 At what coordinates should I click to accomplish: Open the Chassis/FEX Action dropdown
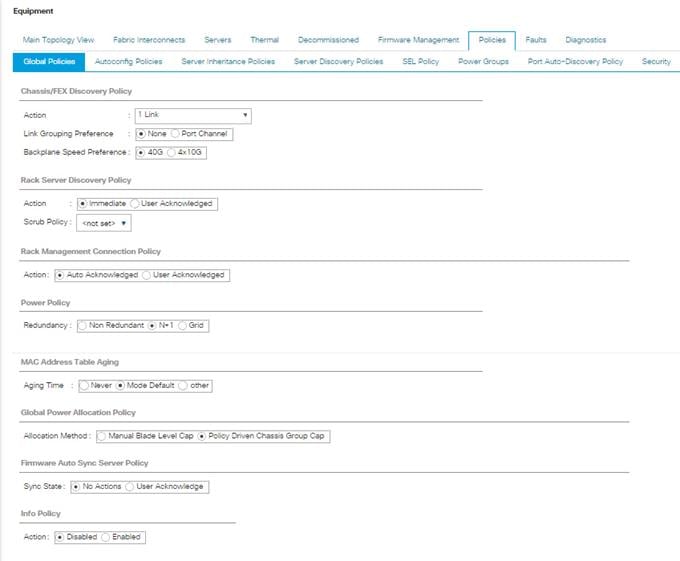(x=191, y=115)
